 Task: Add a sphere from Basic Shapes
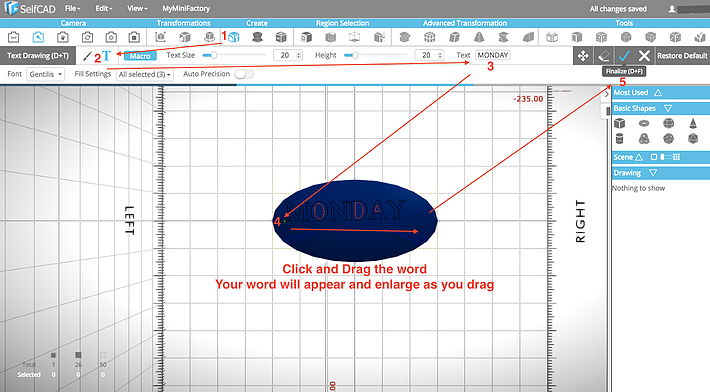(668, 123)
